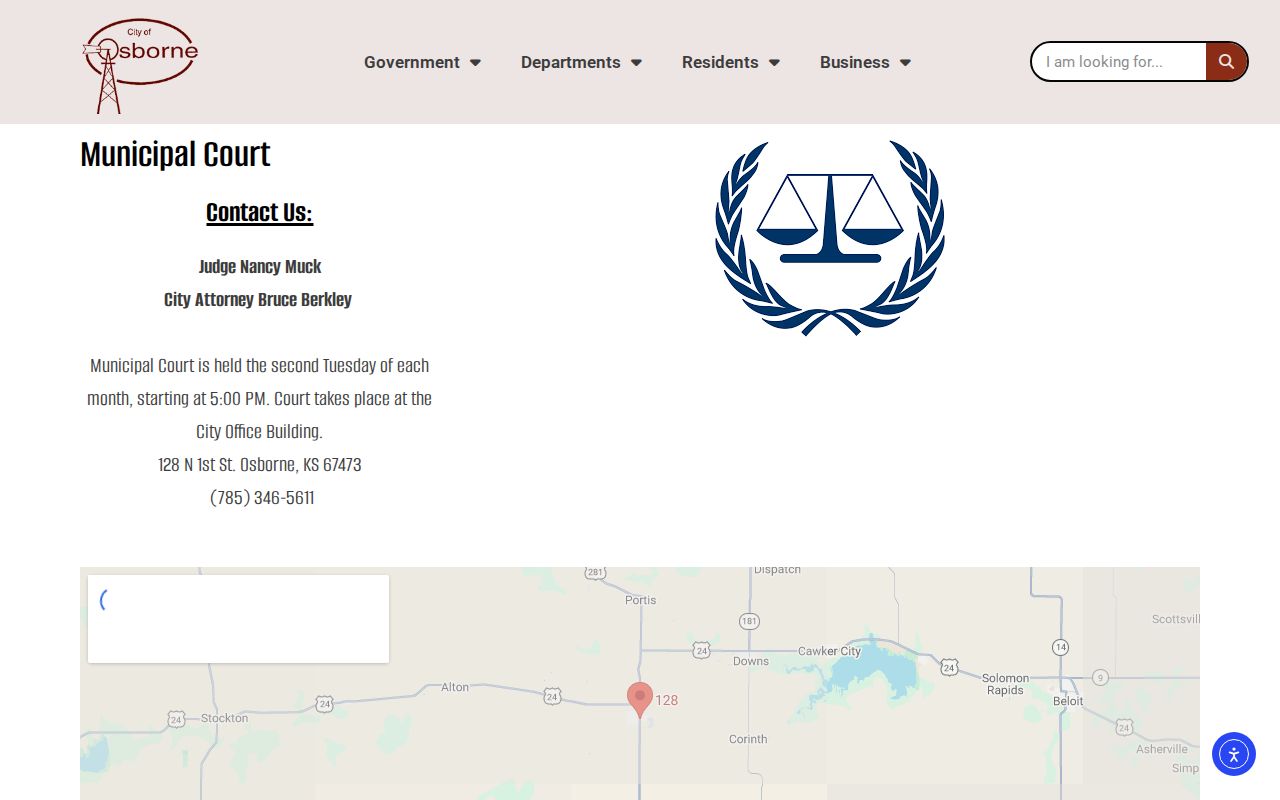Expand the Departments dropdown arrow
Viewport: 1280px width, 800px height.
pos(636,62)
